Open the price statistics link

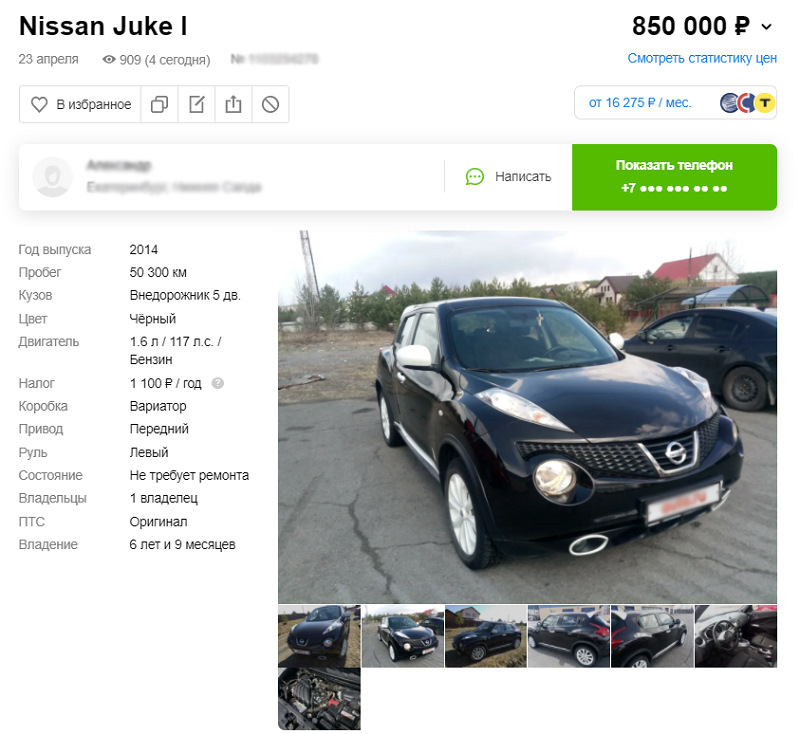[x=702, y=58]
